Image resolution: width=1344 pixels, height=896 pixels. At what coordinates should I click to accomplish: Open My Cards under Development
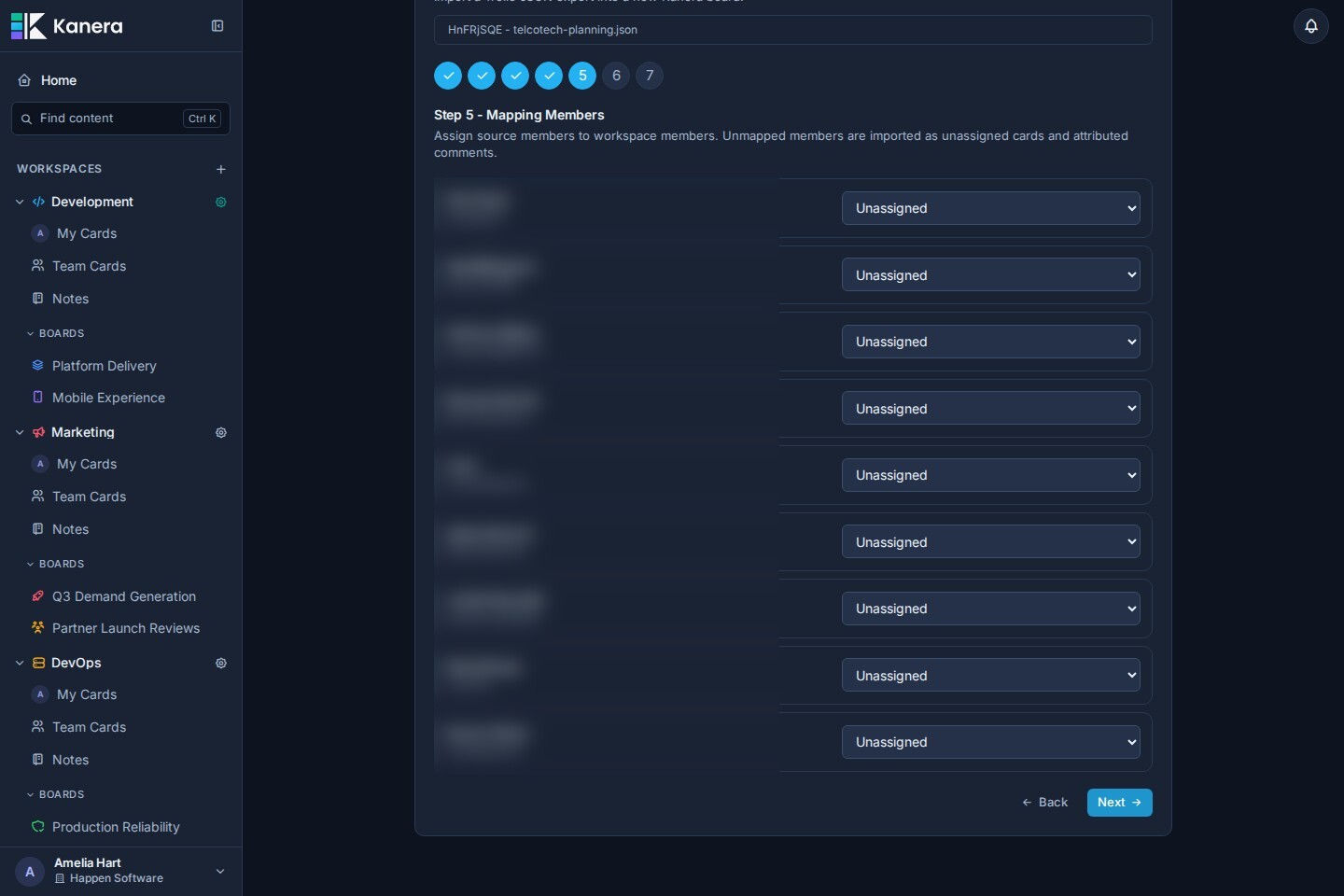pyautogui.click(x=87, y=233)
